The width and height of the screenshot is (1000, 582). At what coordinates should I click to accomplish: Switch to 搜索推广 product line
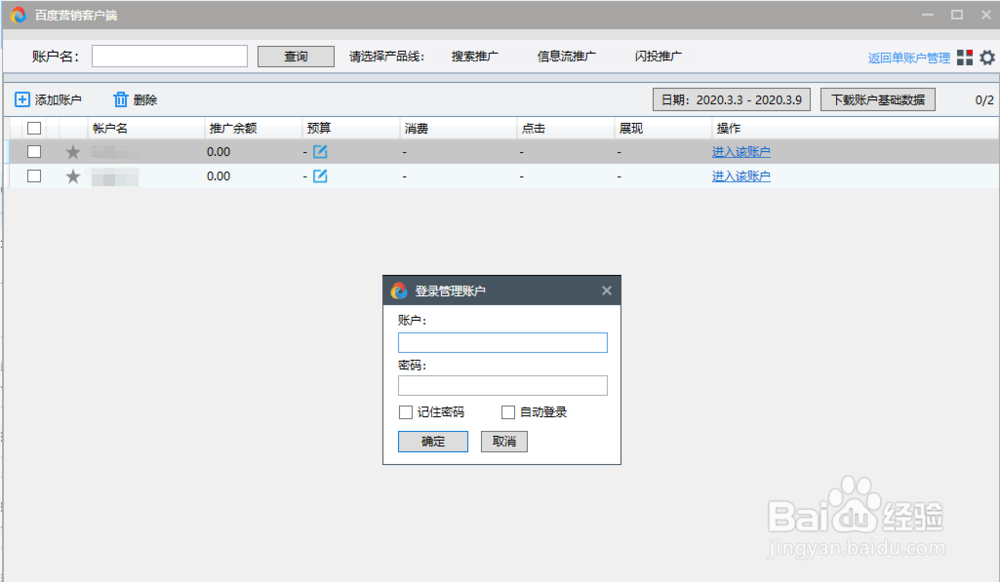(x=476, y=56)
